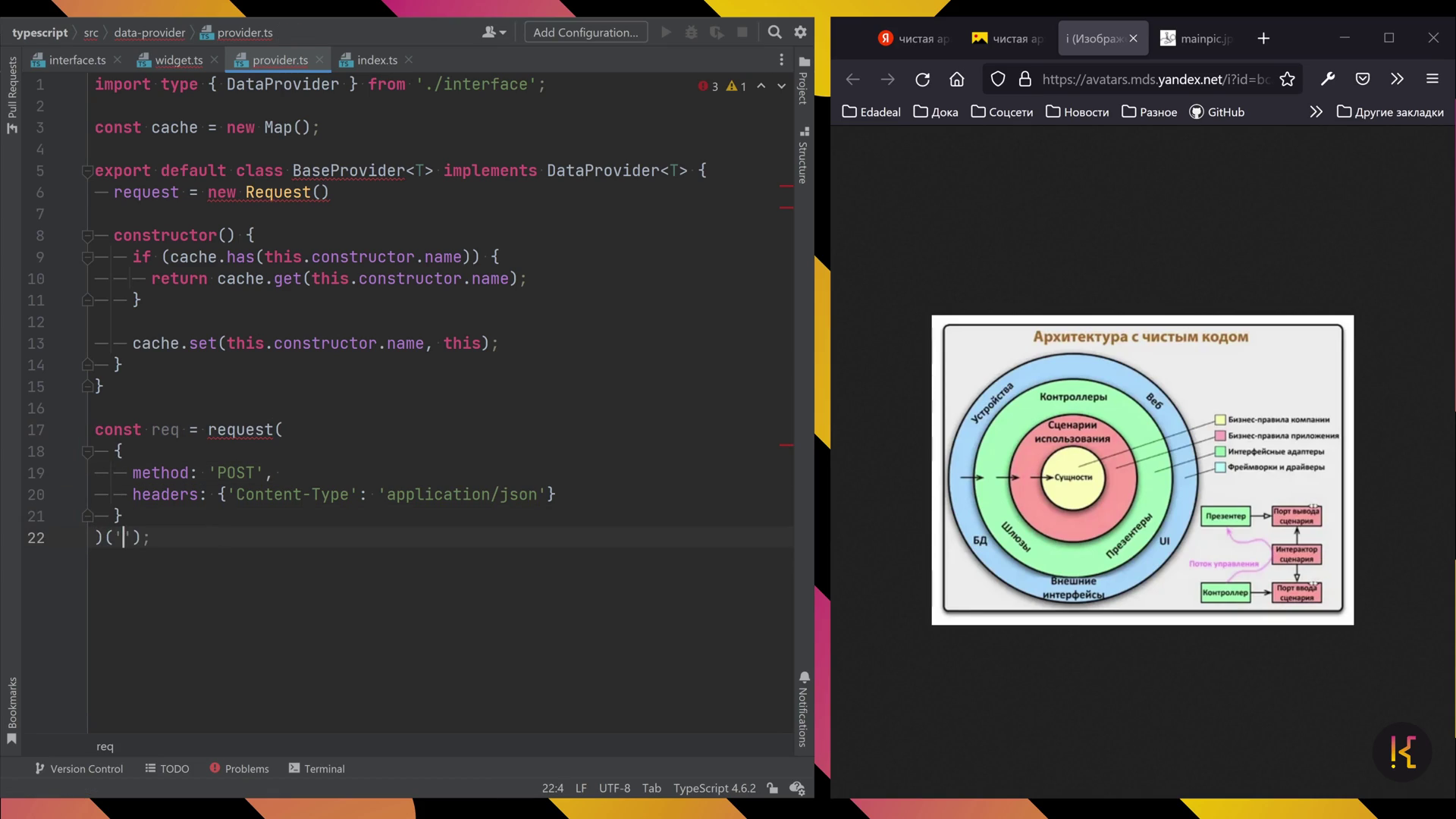Open Pocket save icon in browser toolbar
This screenshot has width=1456, height=819.
point(1363,79)
